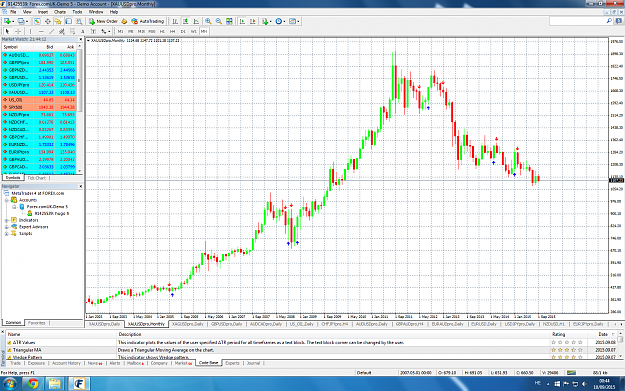Open the terminal Journal tab

253,363
